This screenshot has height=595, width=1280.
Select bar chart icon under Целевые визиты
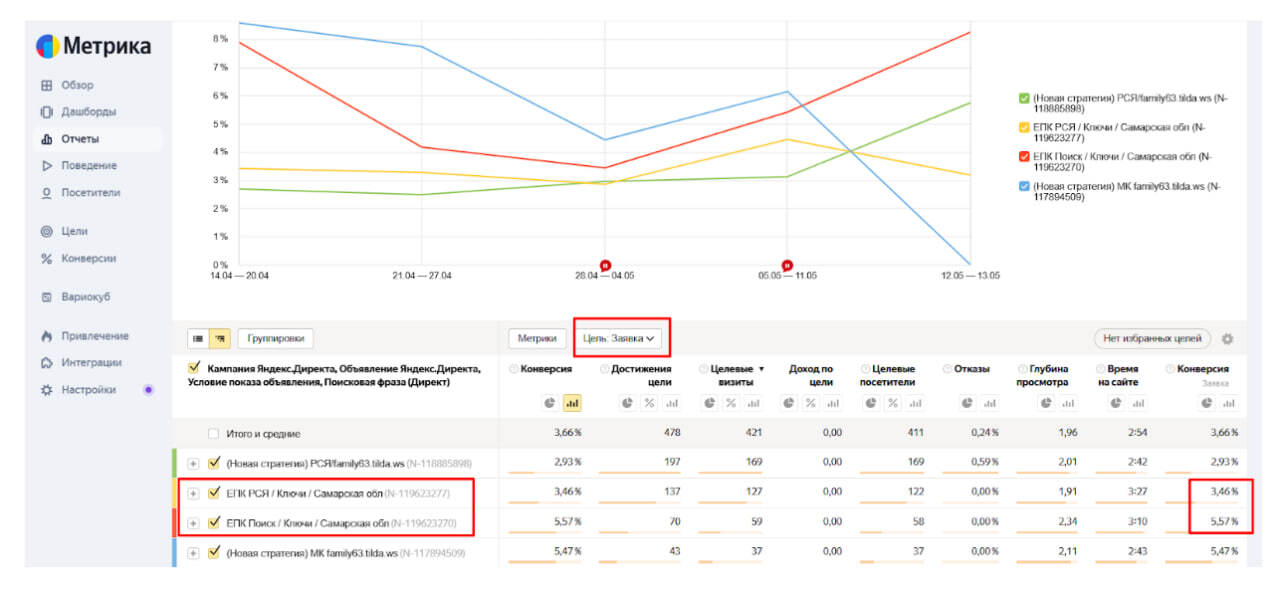click(x=753, y=403)
